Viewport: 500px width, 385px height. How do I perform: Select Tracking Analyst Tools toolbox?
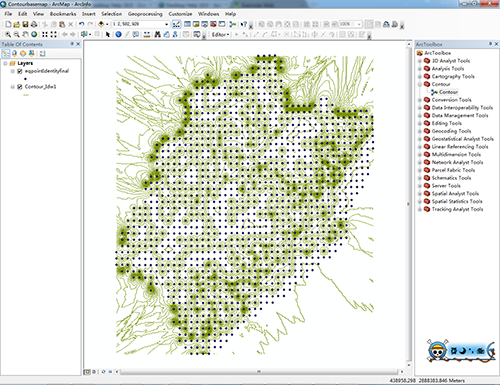coord(457,209)
